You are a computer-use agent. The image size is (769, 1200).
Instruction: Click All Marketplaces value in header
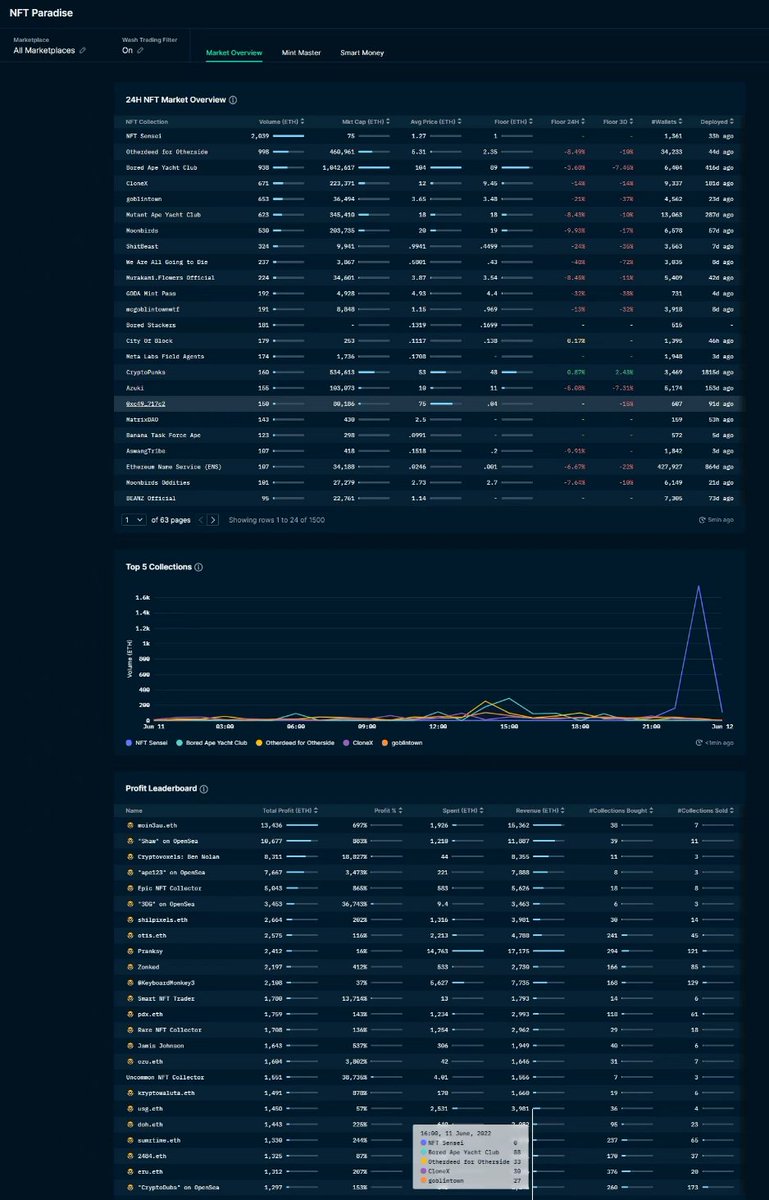pyautogui.click(x=45, y=50)
